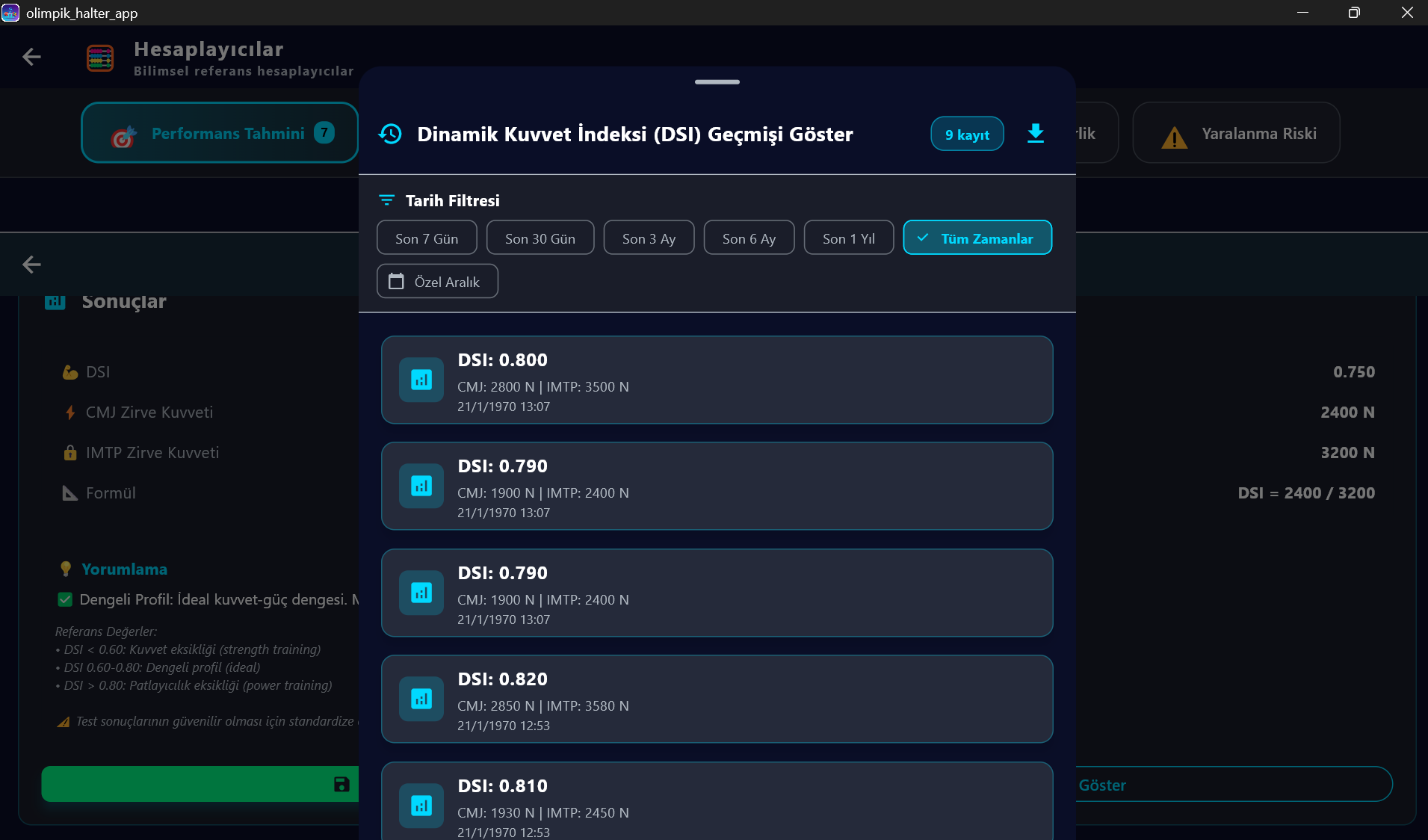Click the back arrow next to Hesaplayıcılar
This screenshot has height=840, width=1428.
[x=31, y=57]
